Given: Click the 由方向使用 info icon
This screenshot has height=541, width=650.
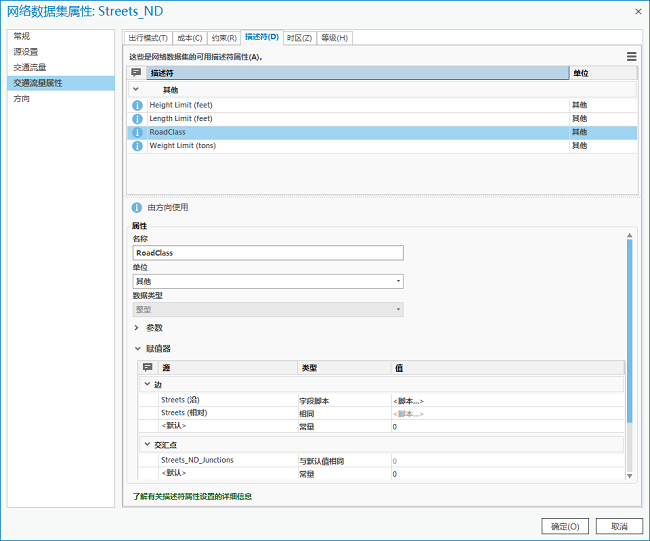Looking at the screenshot, I should [137, 208].
